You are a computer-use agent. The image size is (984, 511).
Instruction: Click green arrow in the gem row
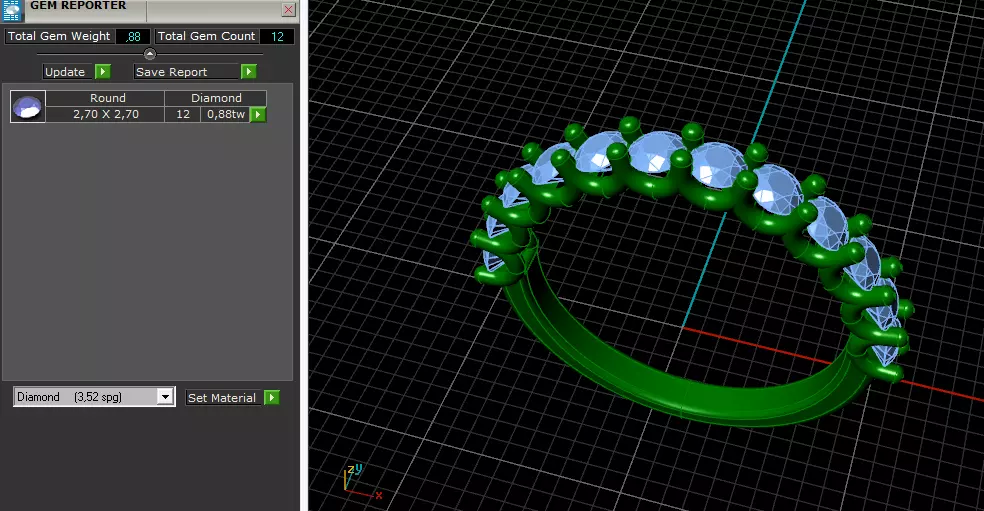[258, 114]
